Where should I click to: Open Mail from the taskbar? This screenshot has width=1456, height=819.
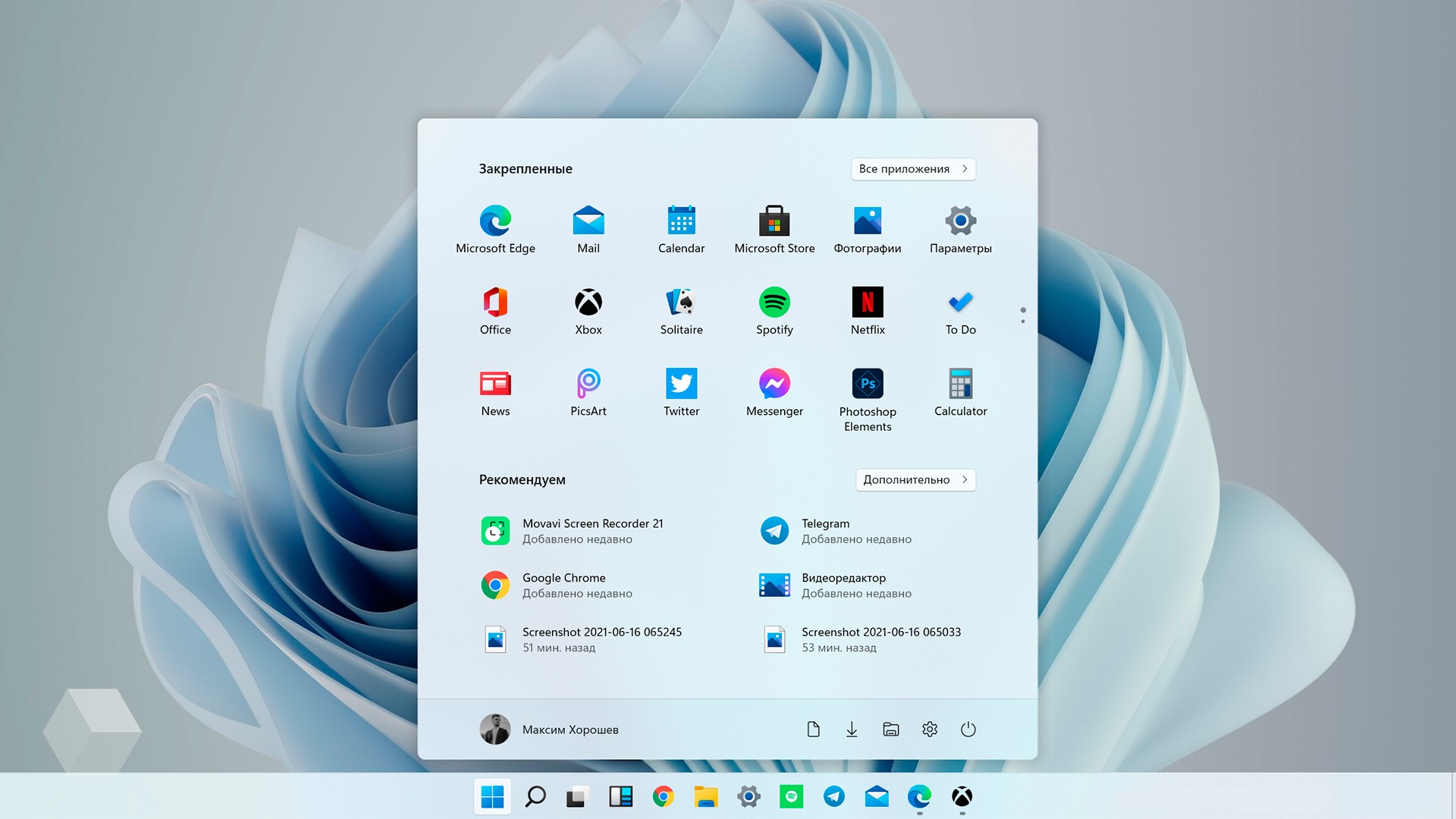pos(877,796)
